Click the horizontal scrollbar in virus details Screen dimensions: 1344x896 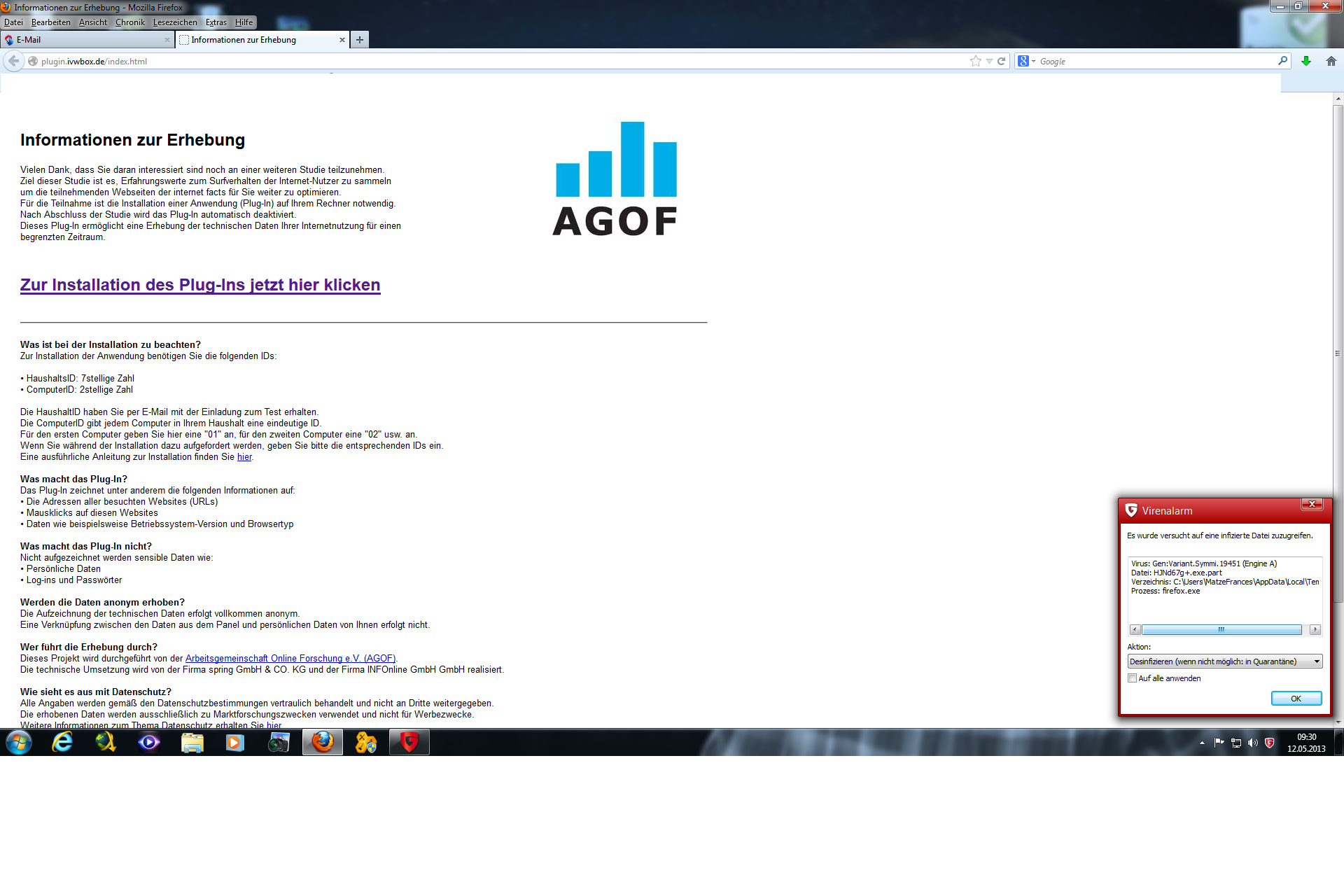click(x=1221, y=630)
